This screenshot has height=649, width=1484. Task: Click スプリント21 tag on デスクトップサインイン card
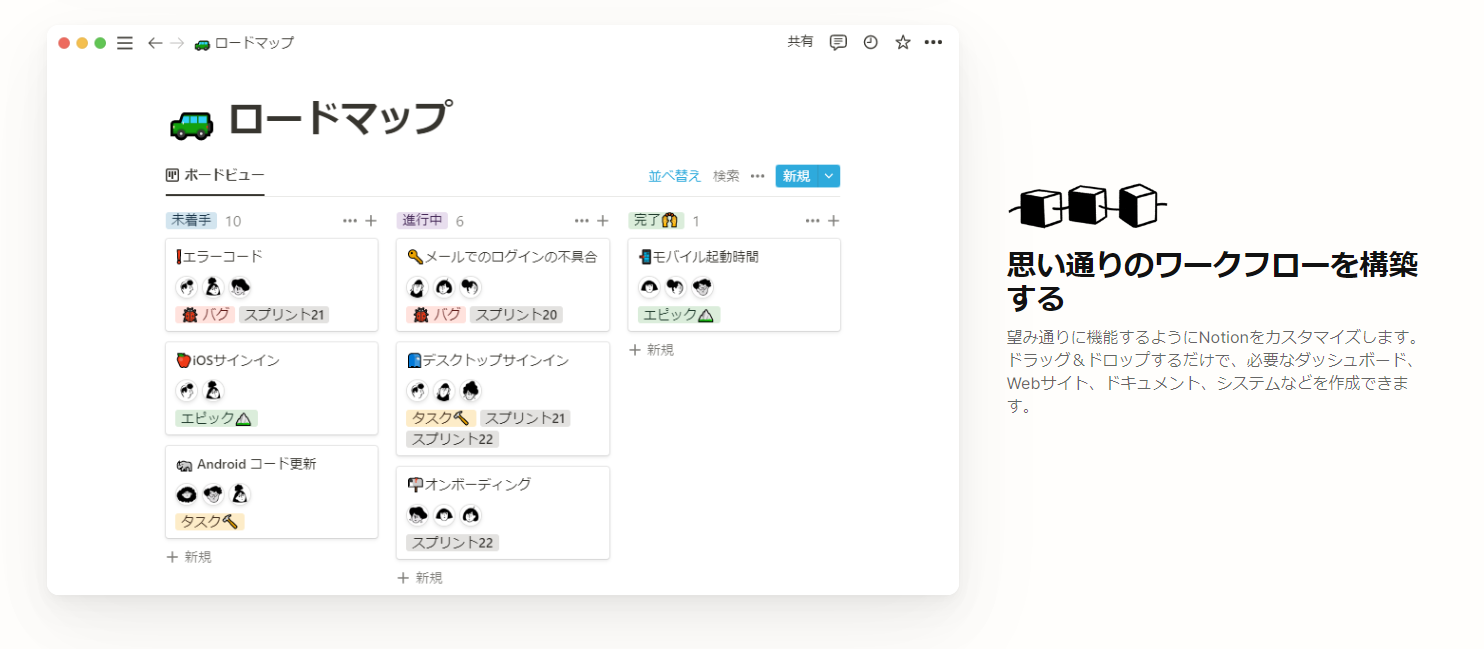[525, 418]
